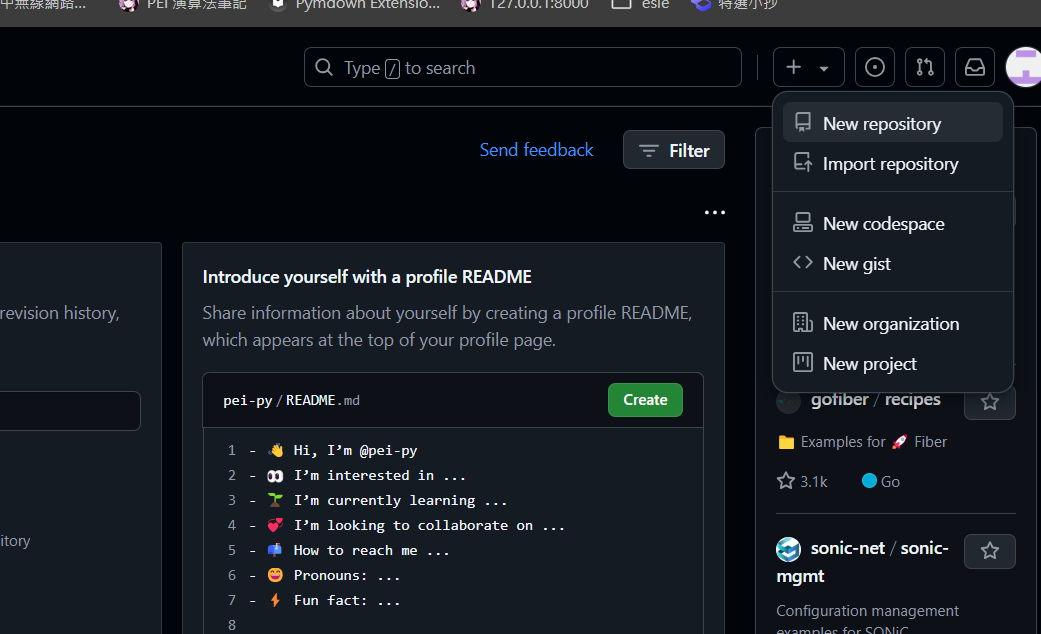Open the Pull requests icon
Screen dimensions: 1041x634
pos(925,67)
